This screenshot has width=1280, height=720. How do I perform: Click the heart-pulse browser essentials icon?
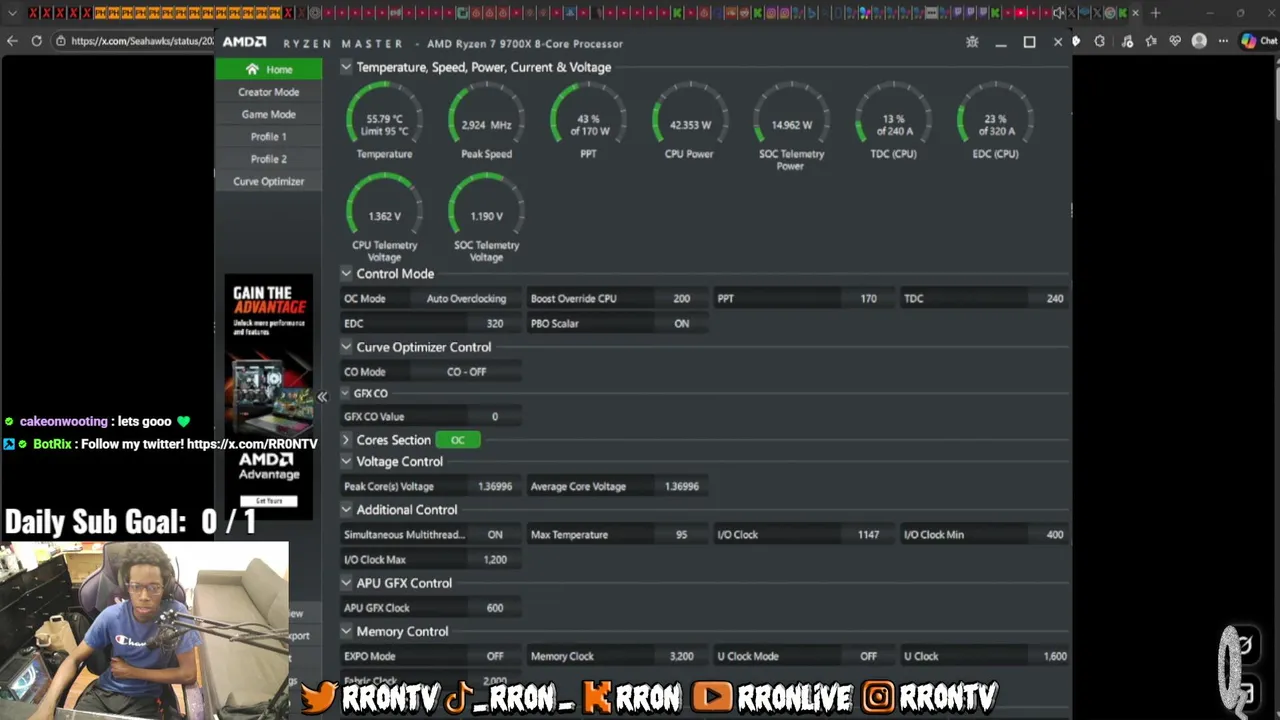[x=1175, y=41]
